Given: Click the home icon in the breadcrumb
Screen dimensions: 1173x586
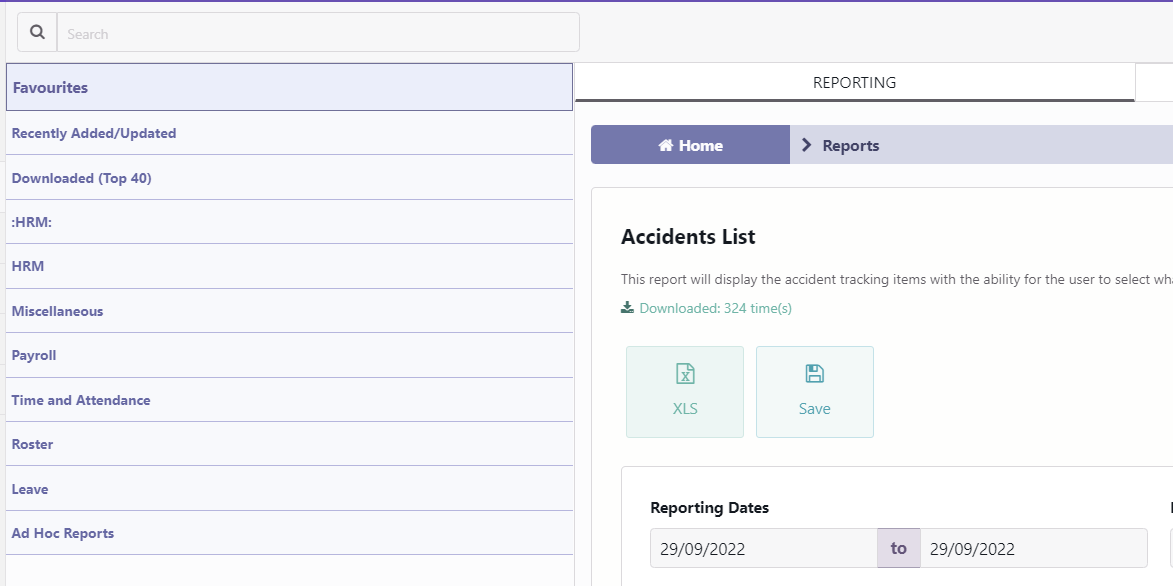Looking at the screenshot, I should pos(667,145).
